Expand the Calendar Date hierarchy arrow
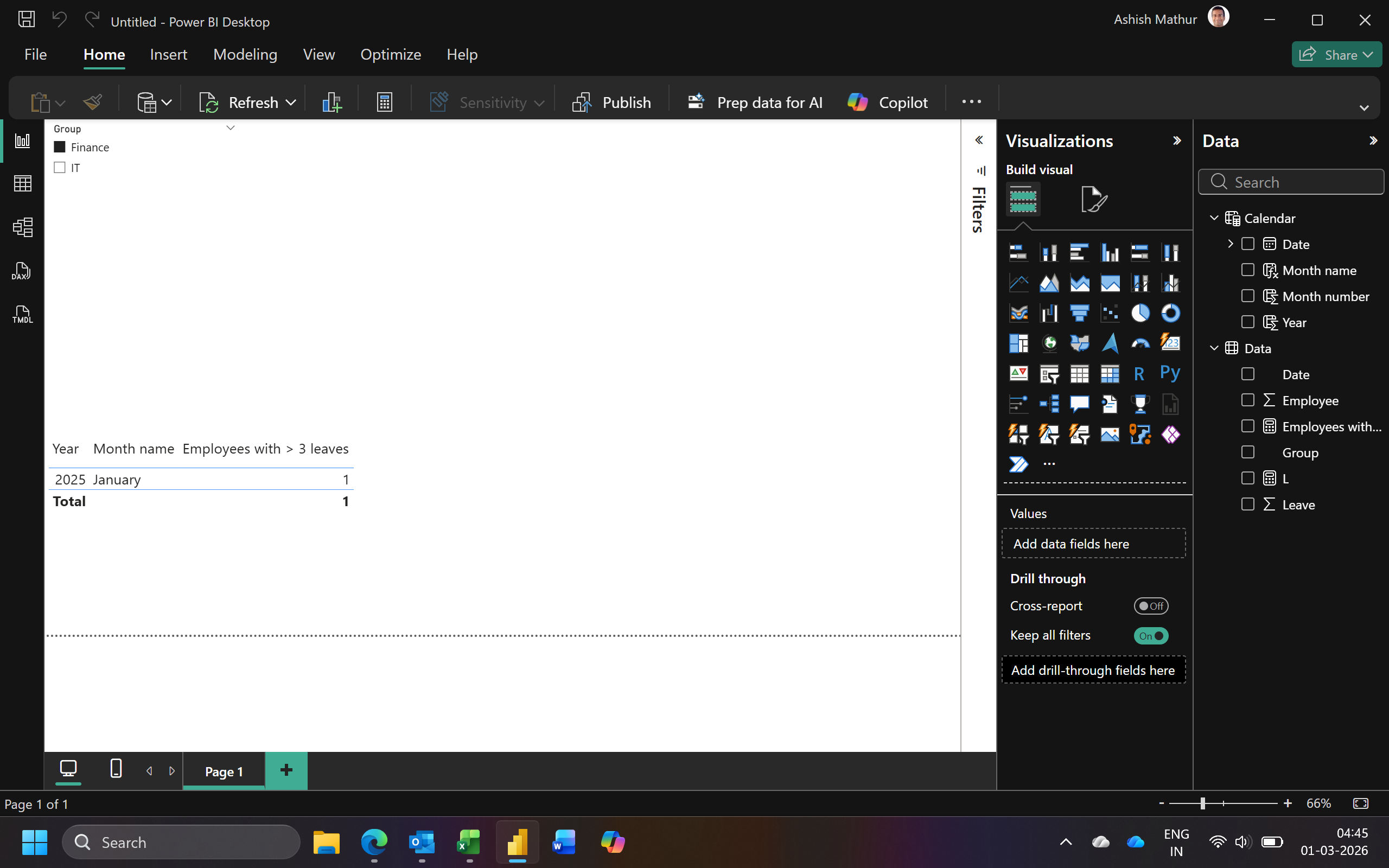1389x868 pixels. [1230, 244]
